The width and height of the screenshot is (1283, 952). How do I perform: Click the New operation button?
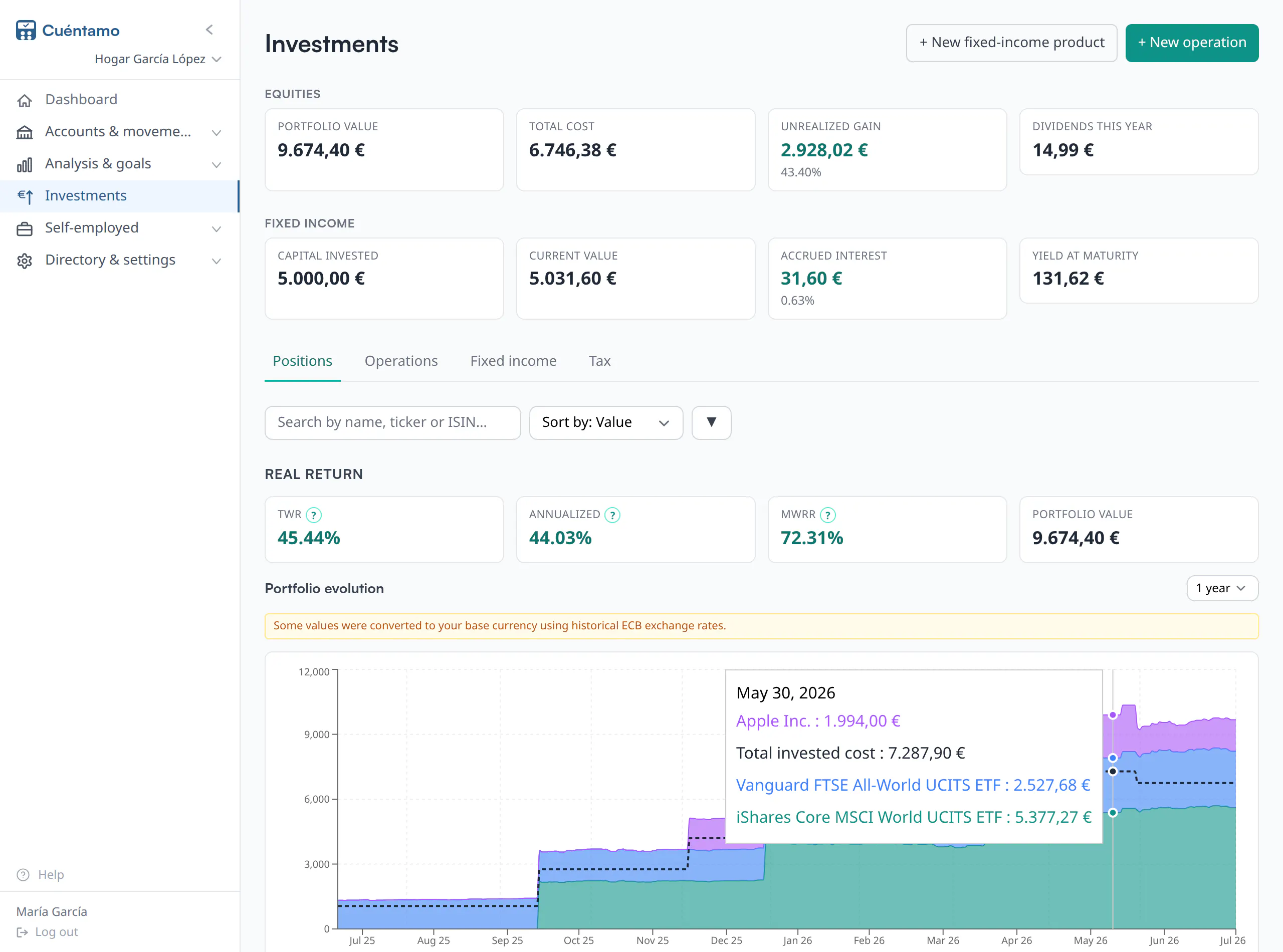click(1191, 43)
